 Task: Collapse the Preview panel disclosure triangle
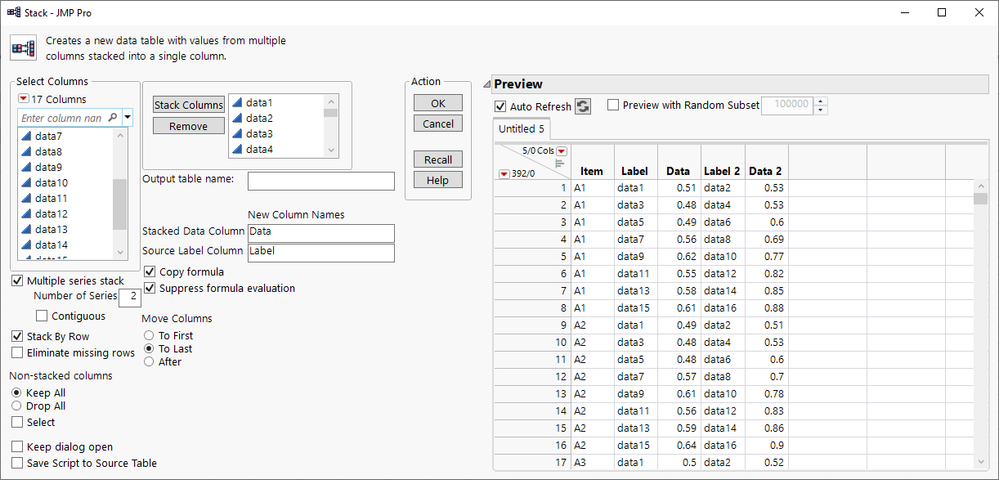(x=487, y=85)
